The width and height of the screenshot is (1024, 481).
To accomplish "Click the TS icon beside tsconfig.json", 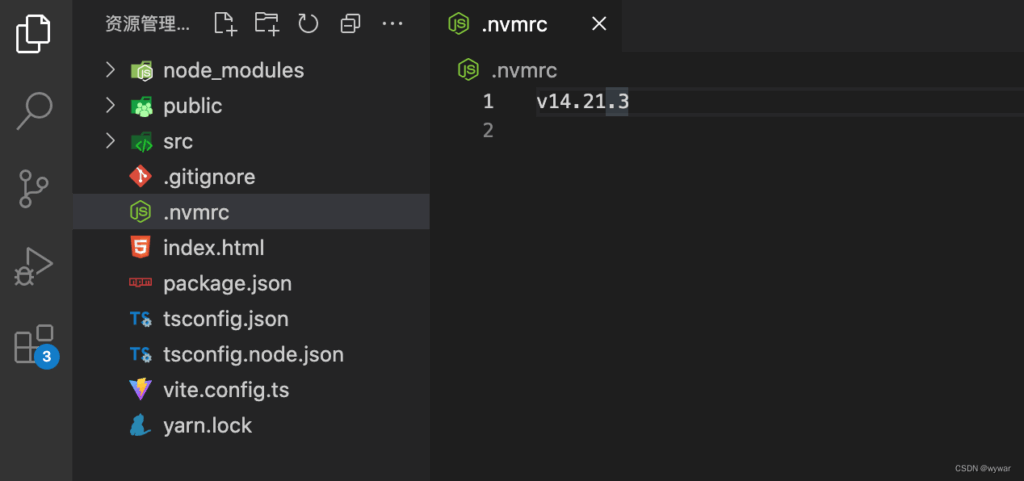I will coord(140,319).
